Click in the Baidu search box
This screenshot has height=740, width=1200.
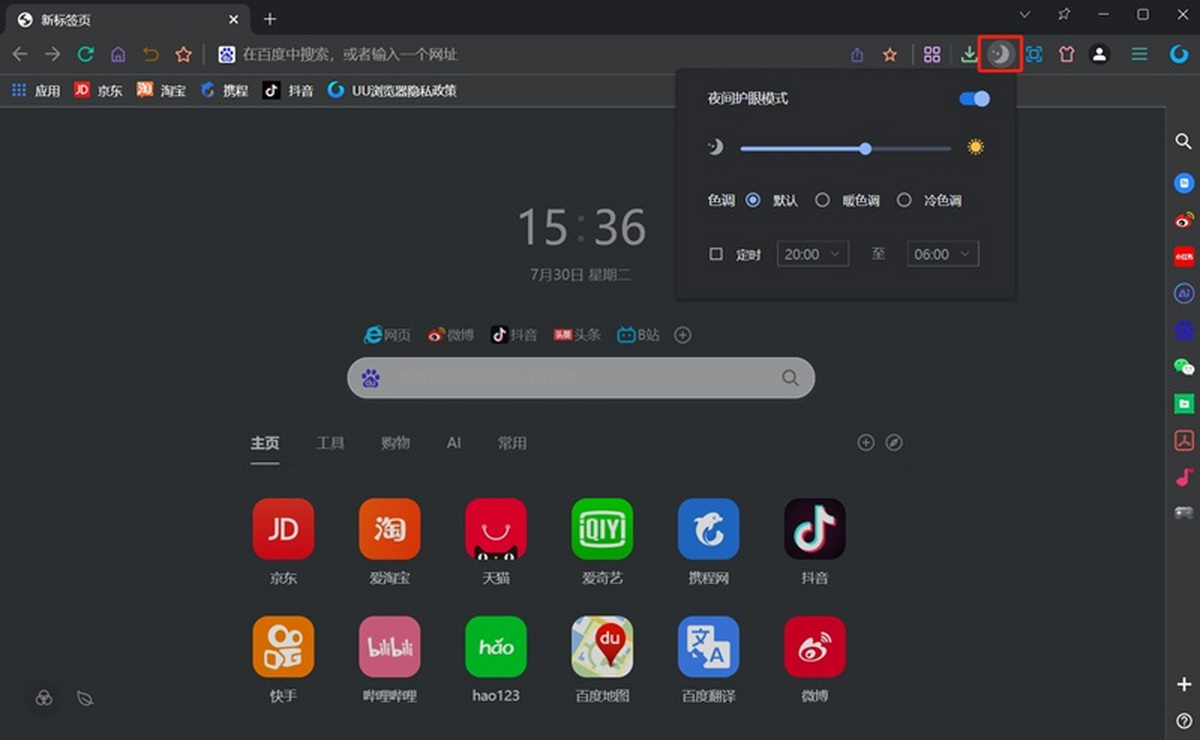point(581,378)
